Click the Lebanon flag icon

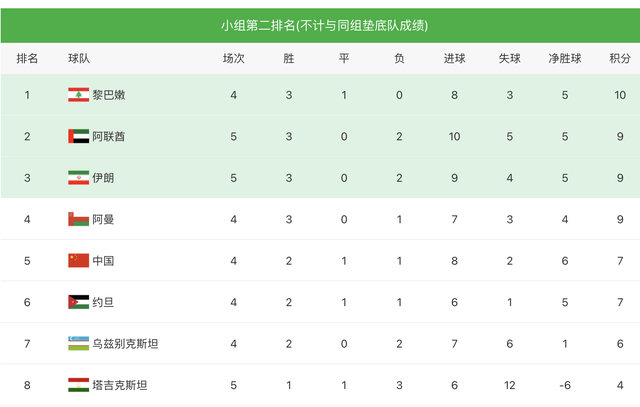click(78, 95)
